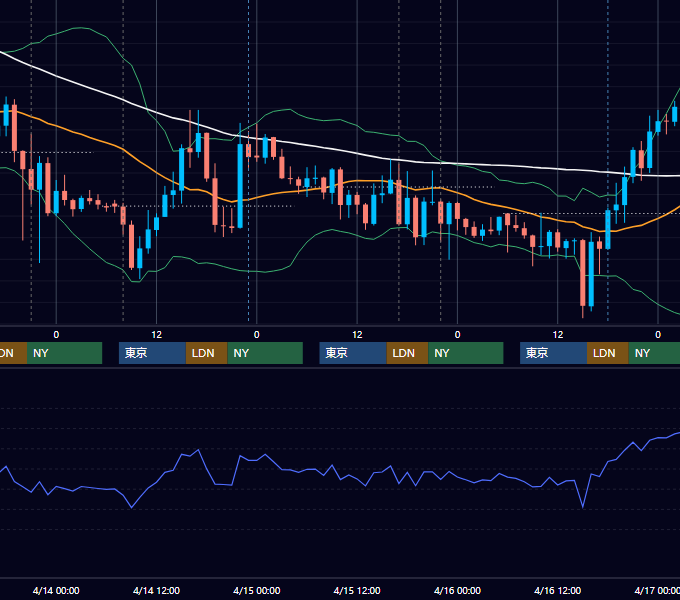
Task: Click the 4/14 12:00 date label
Action: pos(156,590)
